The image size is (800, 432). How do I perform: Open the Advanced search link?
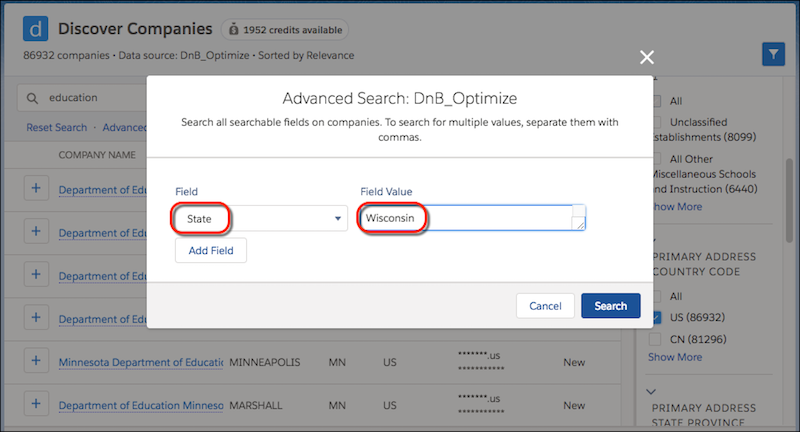click(124, 128)
